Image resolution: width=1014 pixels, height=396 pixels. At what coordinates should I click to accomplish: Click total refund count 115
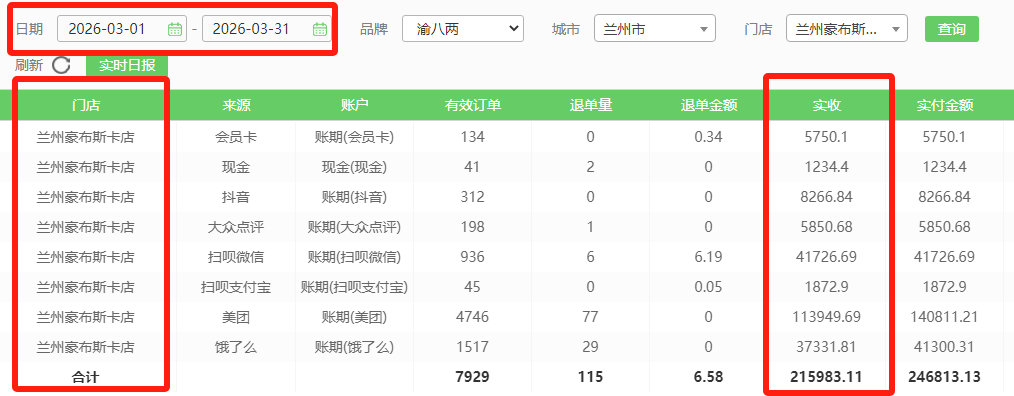click(x=590, y=377)
